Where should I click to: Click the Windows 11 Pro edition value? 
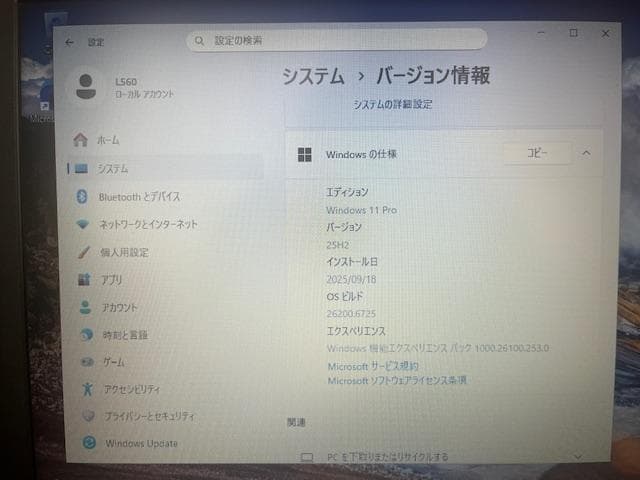point(361,210)
